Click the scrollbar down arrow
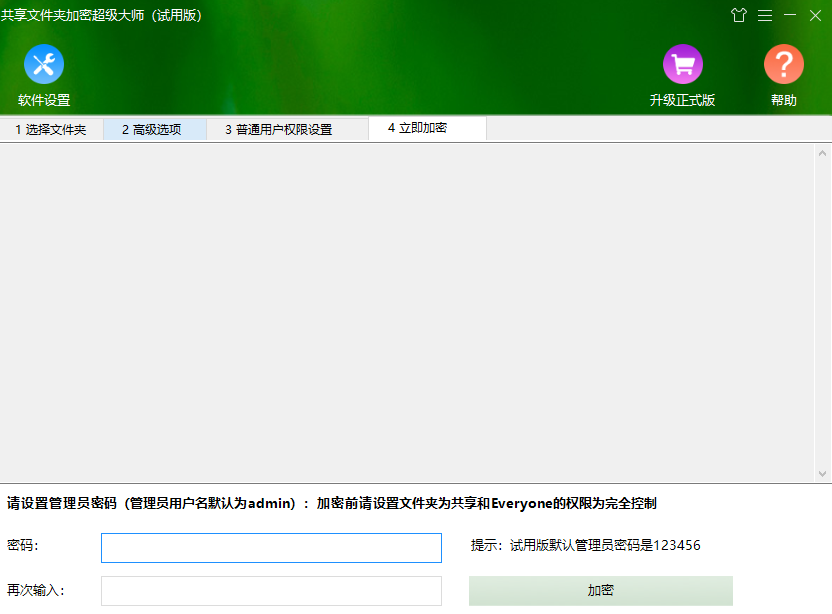Viewport: 832px width, 614px height. click(x=822, y=473)
